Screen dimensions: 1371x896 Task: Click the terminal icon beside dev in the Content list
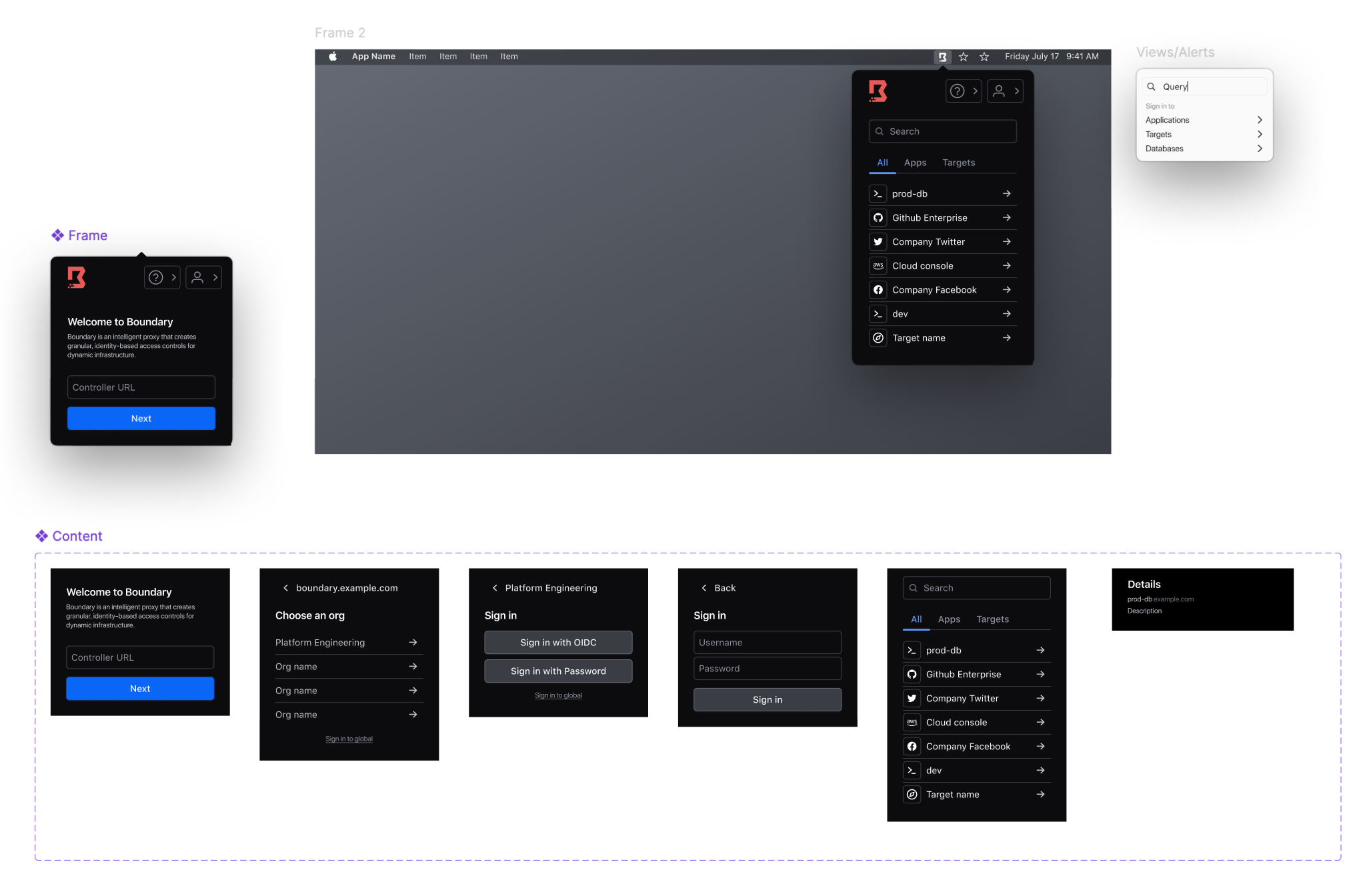pyautogui.click(x=912, y=771)
